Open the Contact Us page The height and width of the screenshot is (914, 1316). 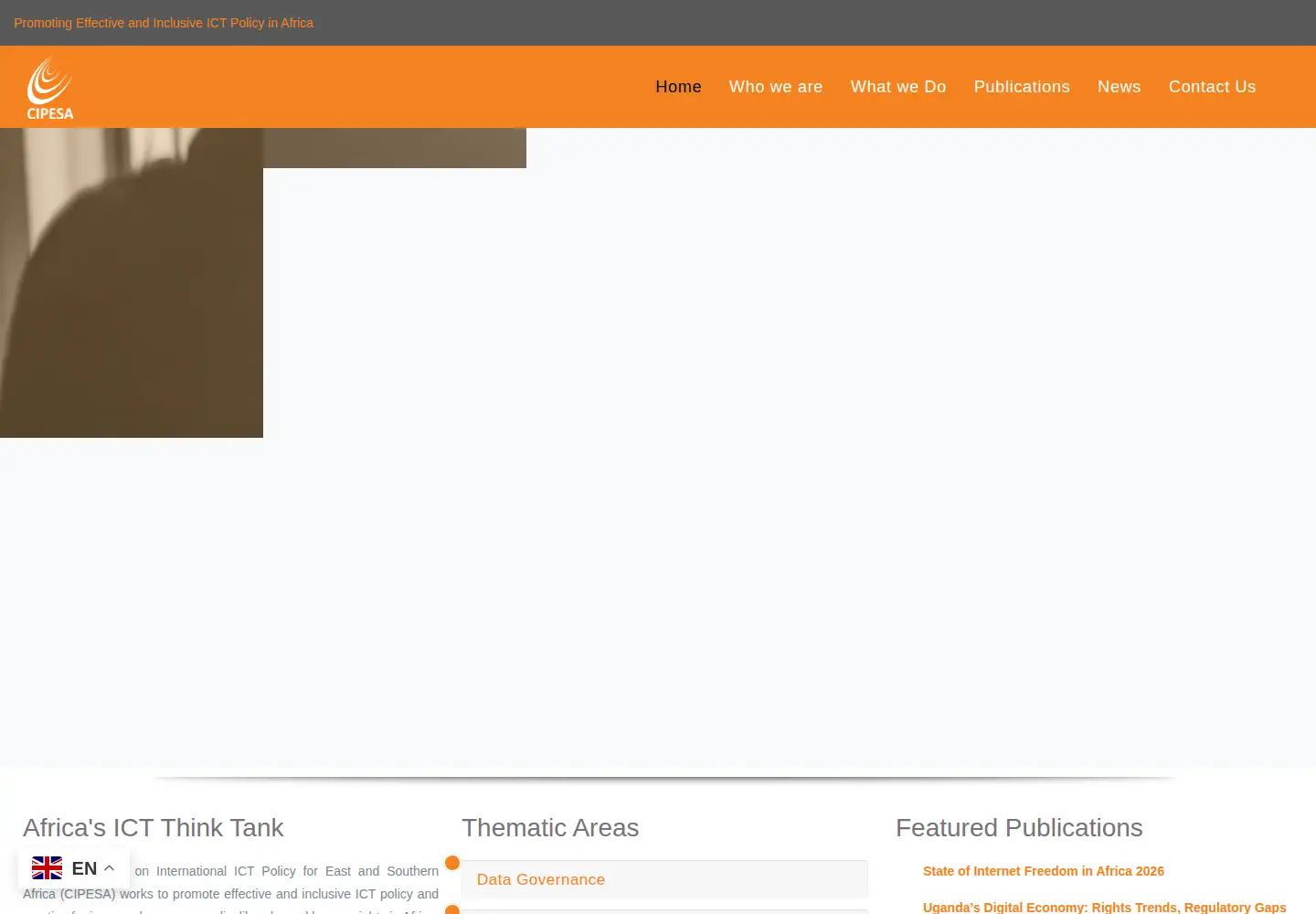tap(1213, 87)
